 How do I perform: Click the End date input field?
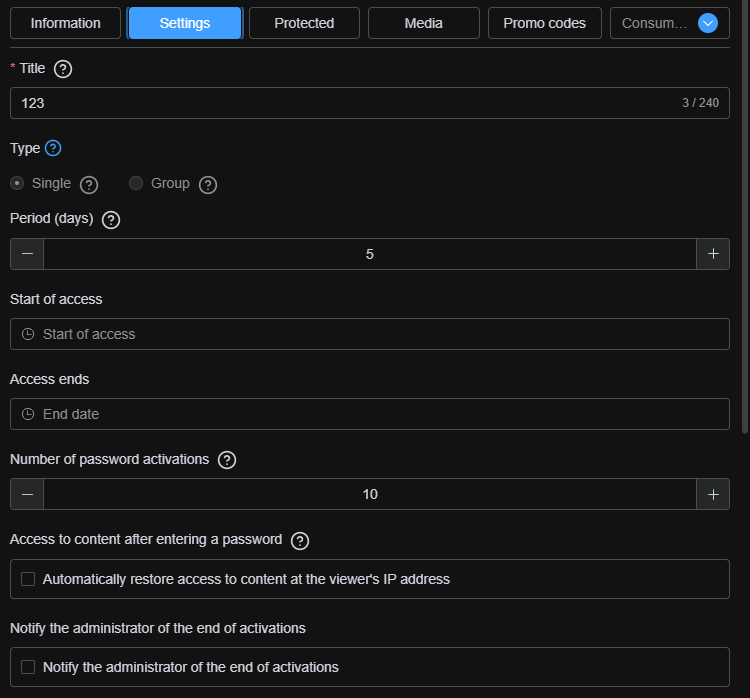[370, 414]
